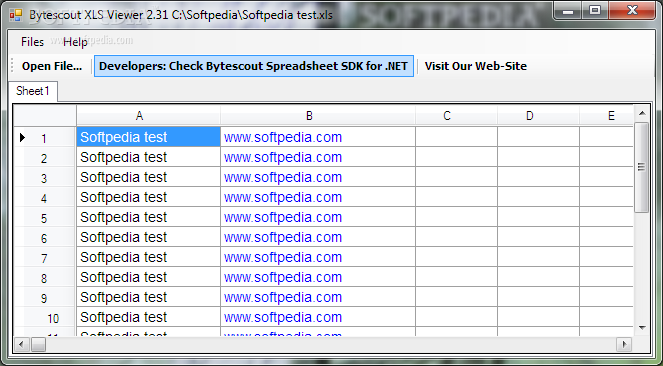Click www.softpedia.com cell in row 4
Viewport: 663px width, 366px height.
[318, 197]
